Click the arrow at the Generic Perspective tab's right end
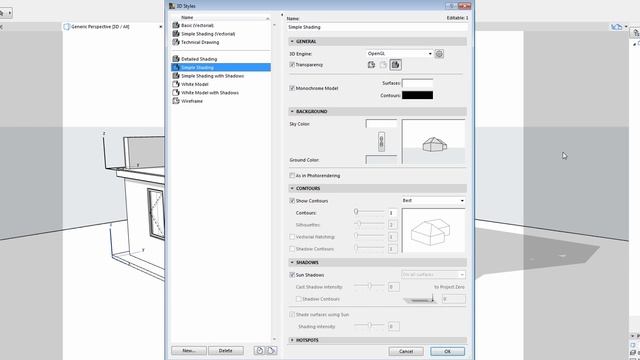The image size is (640, 360). coord(160,27)
